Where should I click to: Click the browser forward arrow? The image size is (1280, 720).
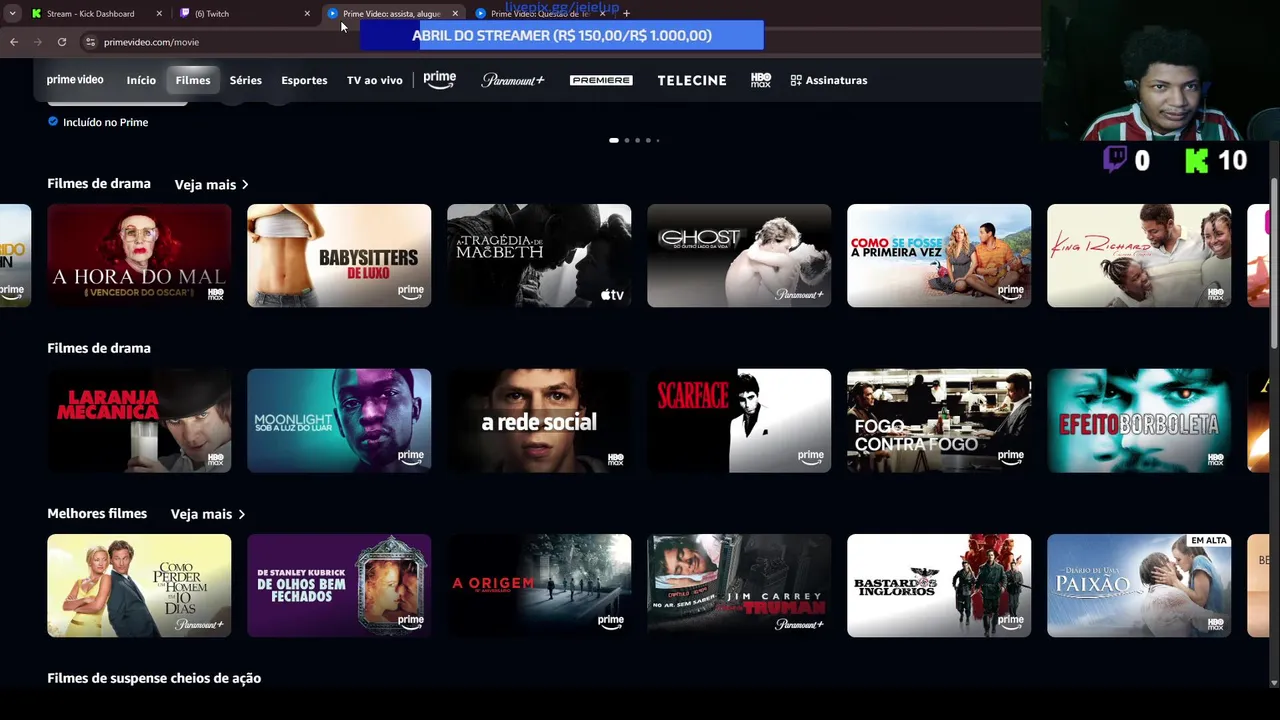tap(38, 42)
